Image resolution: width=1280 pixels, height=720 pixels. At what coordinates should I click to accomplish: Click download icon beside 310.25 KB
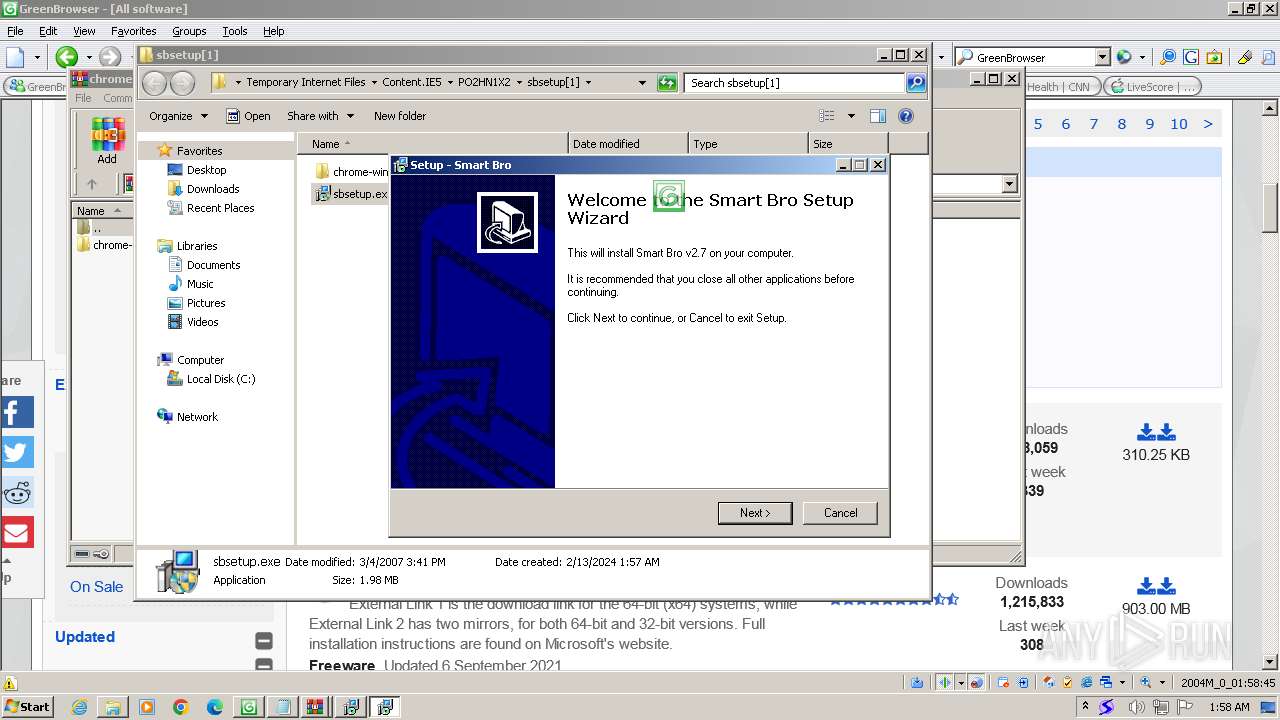1156,432
